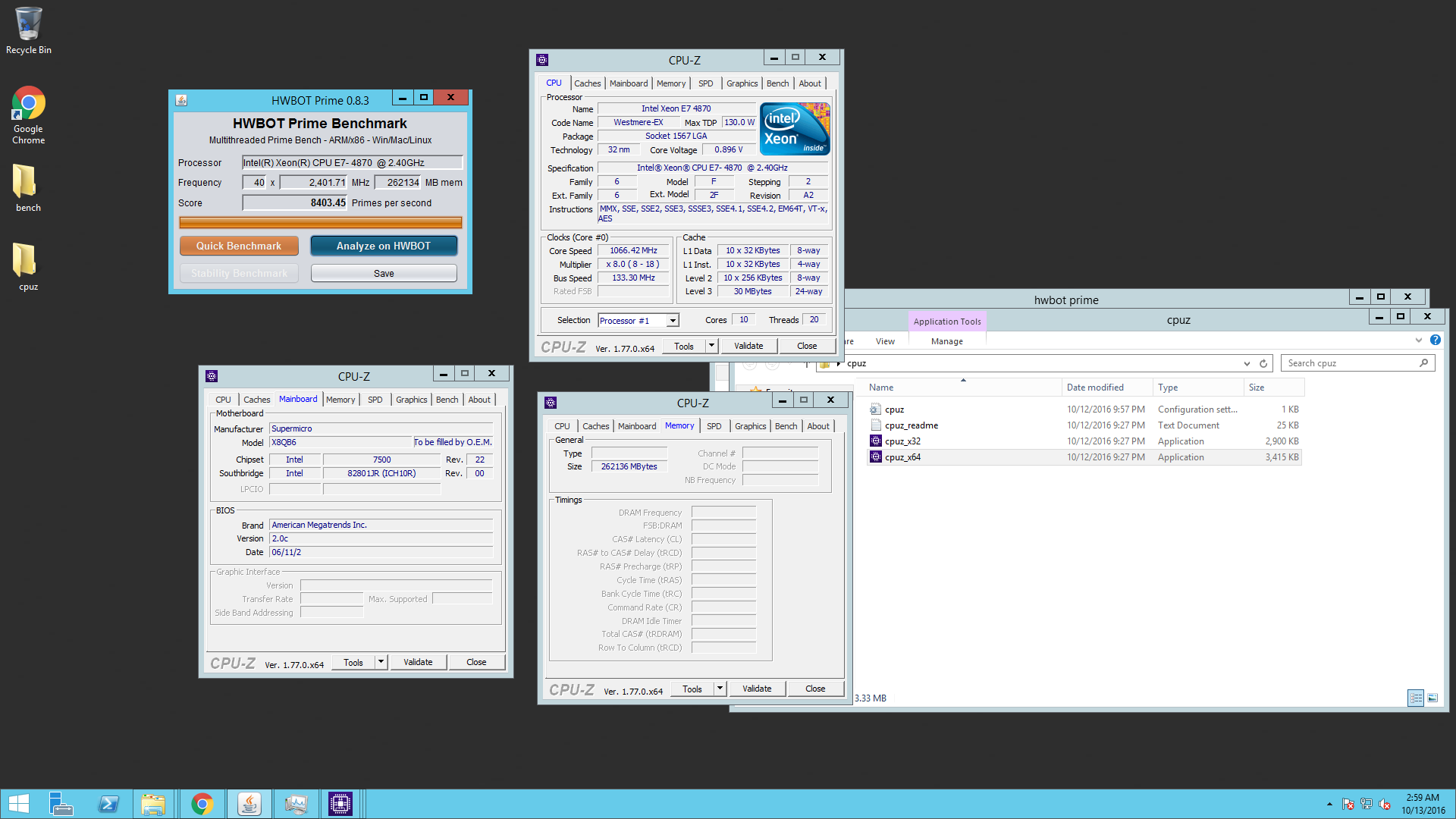Open the Graphics tab in the Memory CPU-Z window
This screenshot has height=819, width=1456.
[x=750, y=426]
